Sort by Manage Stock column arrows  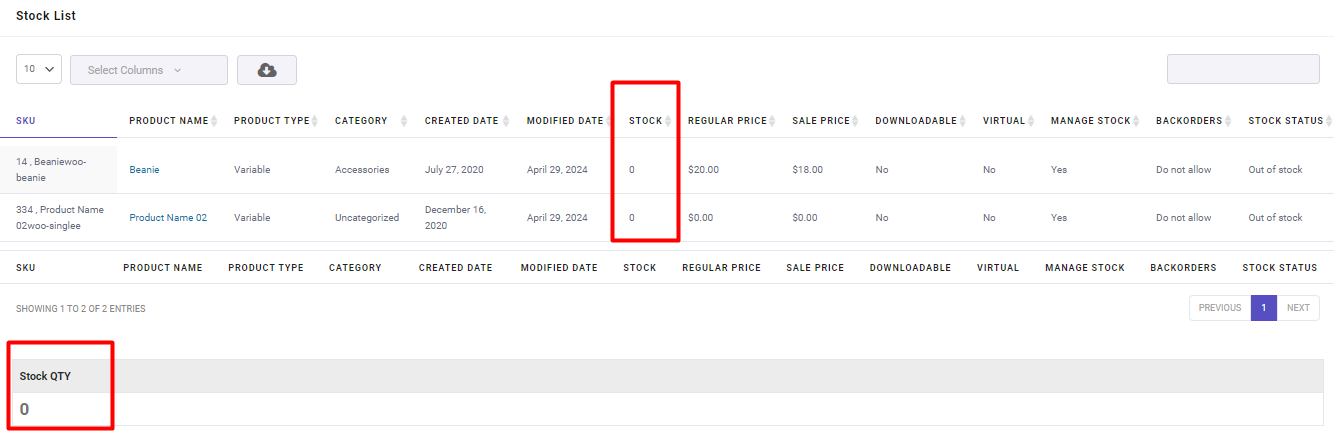click(x=1136, y=121)
